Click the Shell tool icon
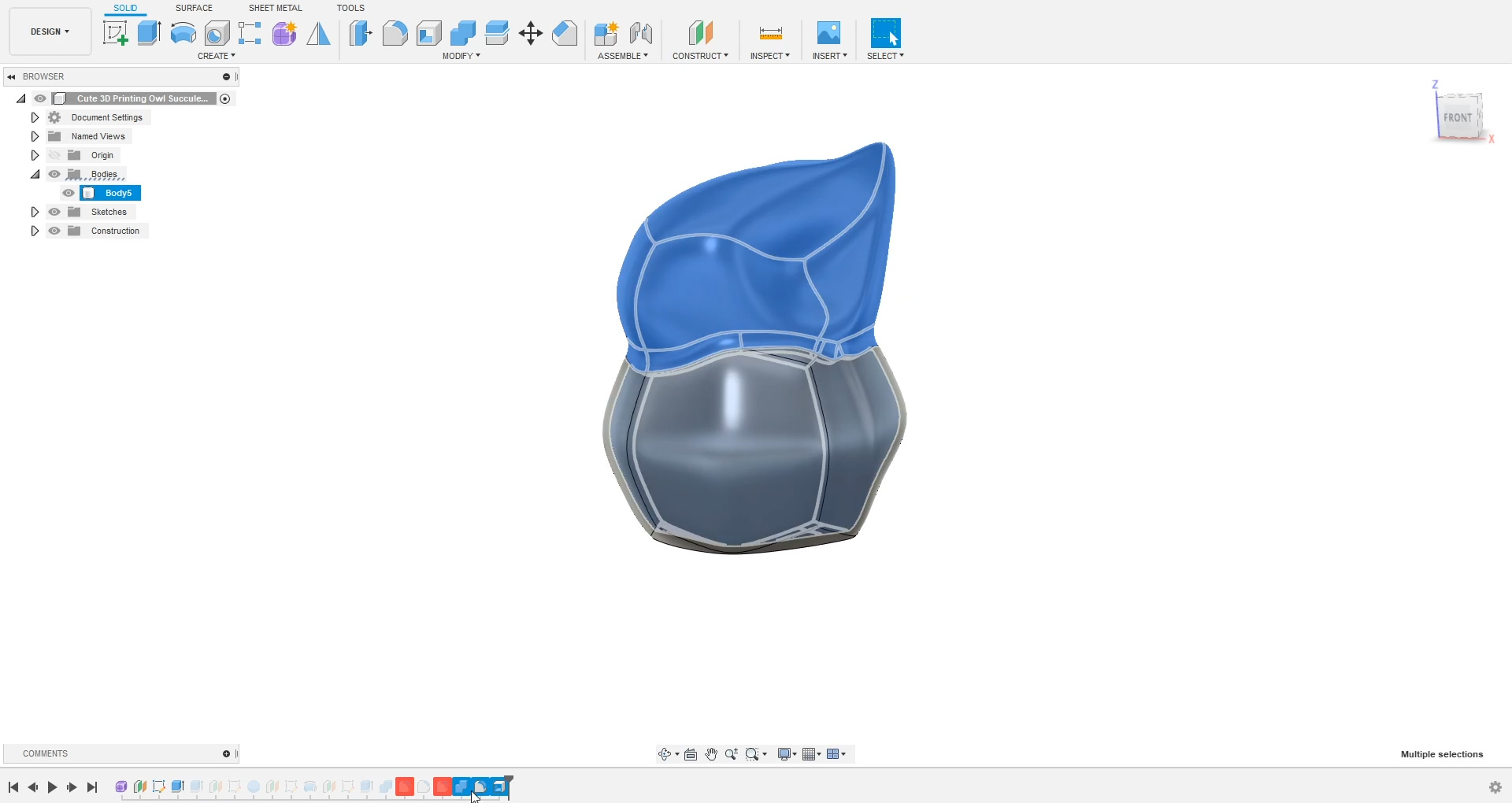Viewport: 1512px width, 803px height. pos(428,33)
